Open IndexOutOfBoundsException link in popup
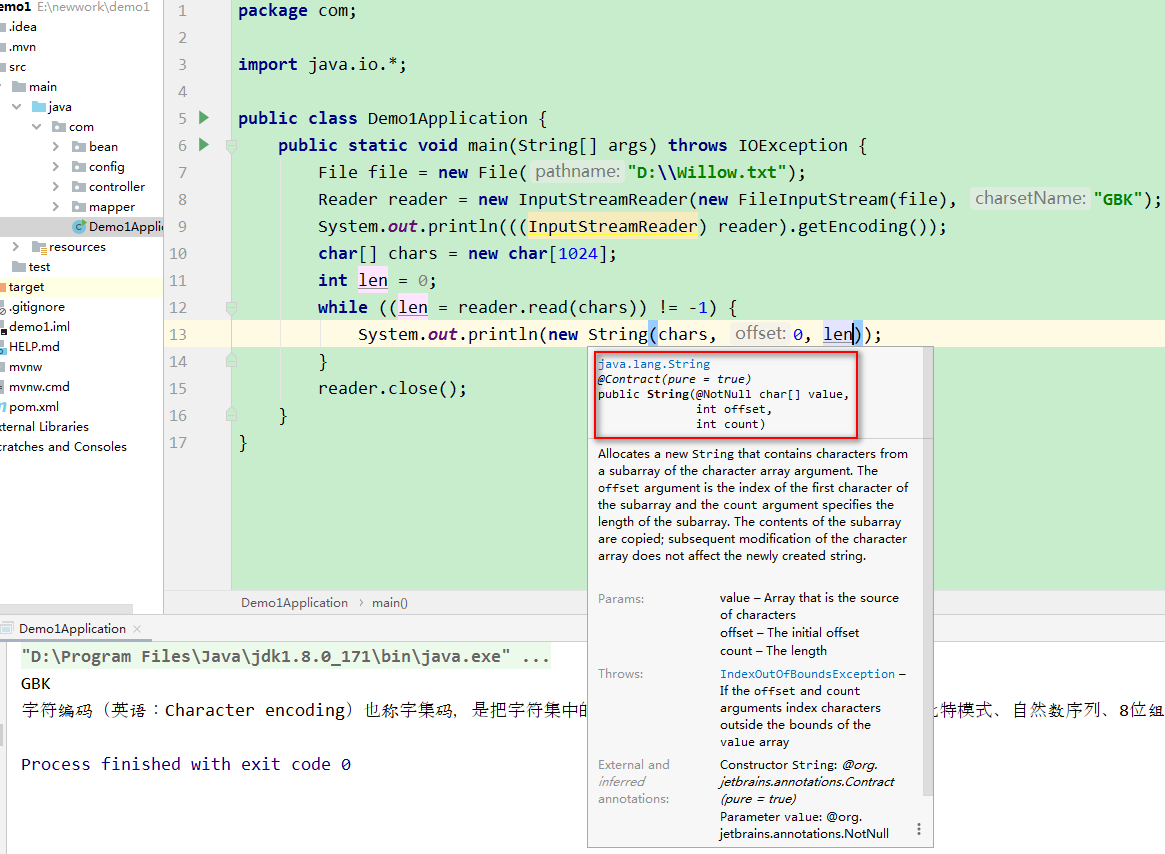The width and height of the screenshot is (1165, 854). [x=807, y=674]
